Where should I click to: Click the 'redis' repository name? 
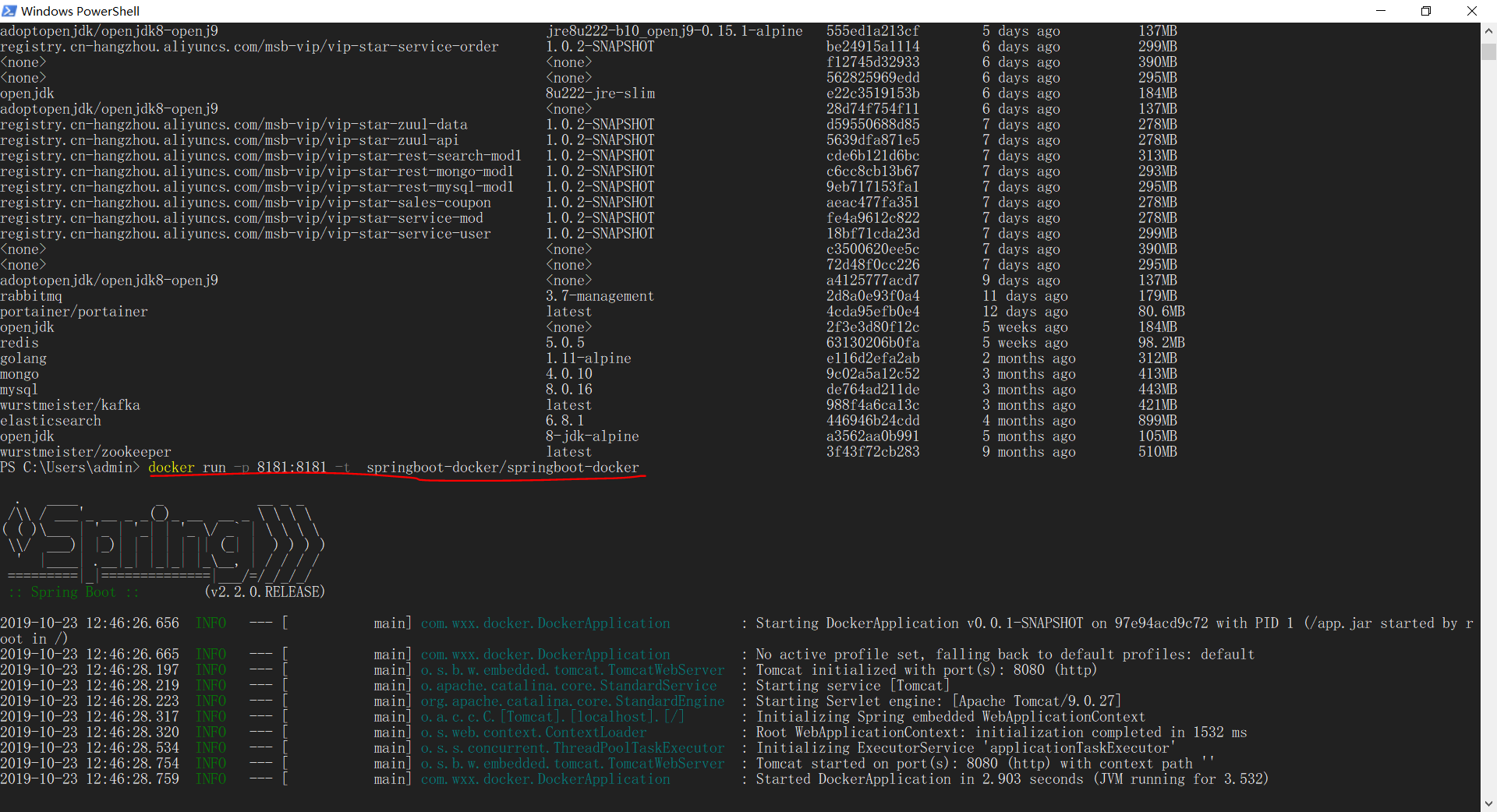point(19,343)
